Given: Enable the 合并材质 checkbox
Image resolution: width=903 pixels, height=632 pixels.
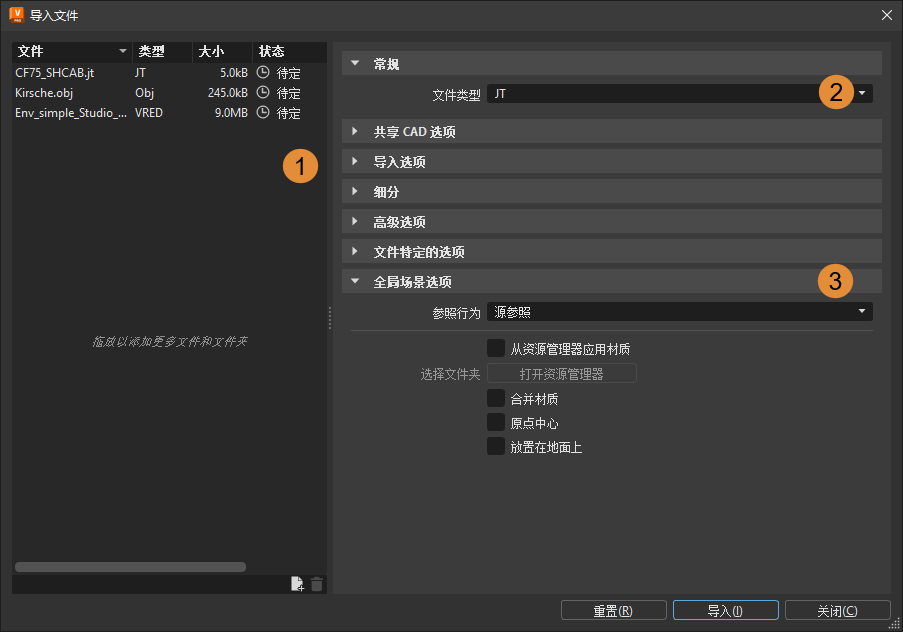Looking at the screenshot, I should coord(496,397).
